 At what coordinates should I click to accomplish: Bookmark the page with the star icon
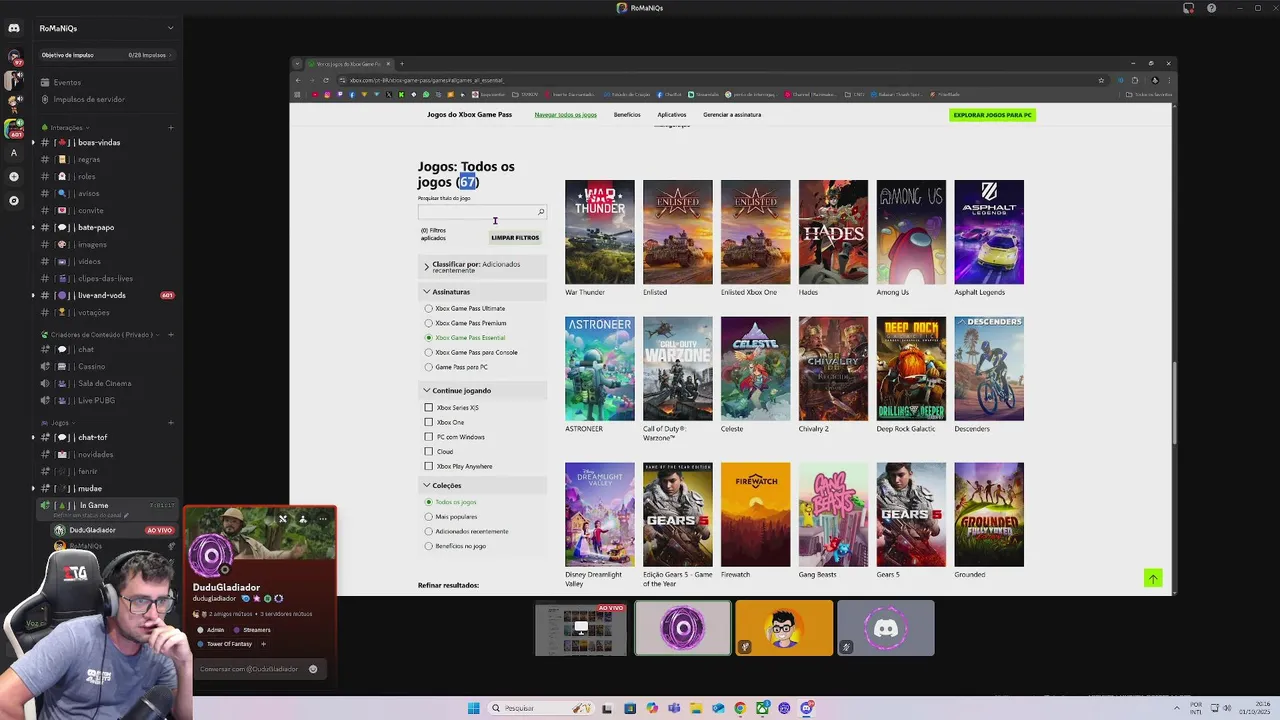click(1101, 80)
